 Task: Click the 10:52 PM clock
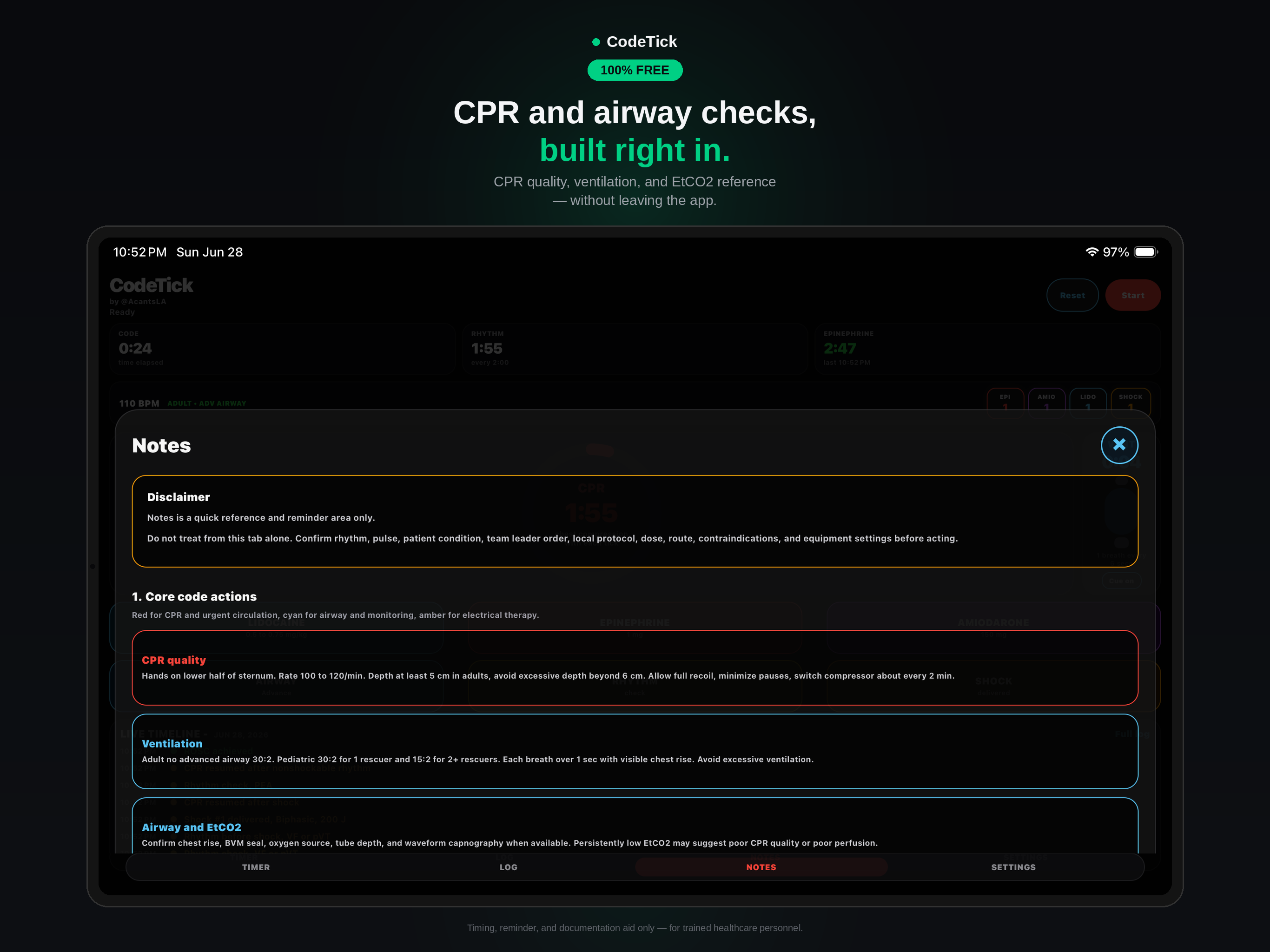pos(139,252)
